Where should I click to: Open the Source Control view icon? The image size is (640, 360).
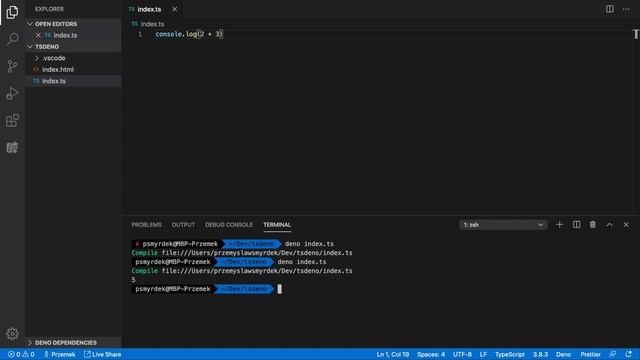coord(12,66)
